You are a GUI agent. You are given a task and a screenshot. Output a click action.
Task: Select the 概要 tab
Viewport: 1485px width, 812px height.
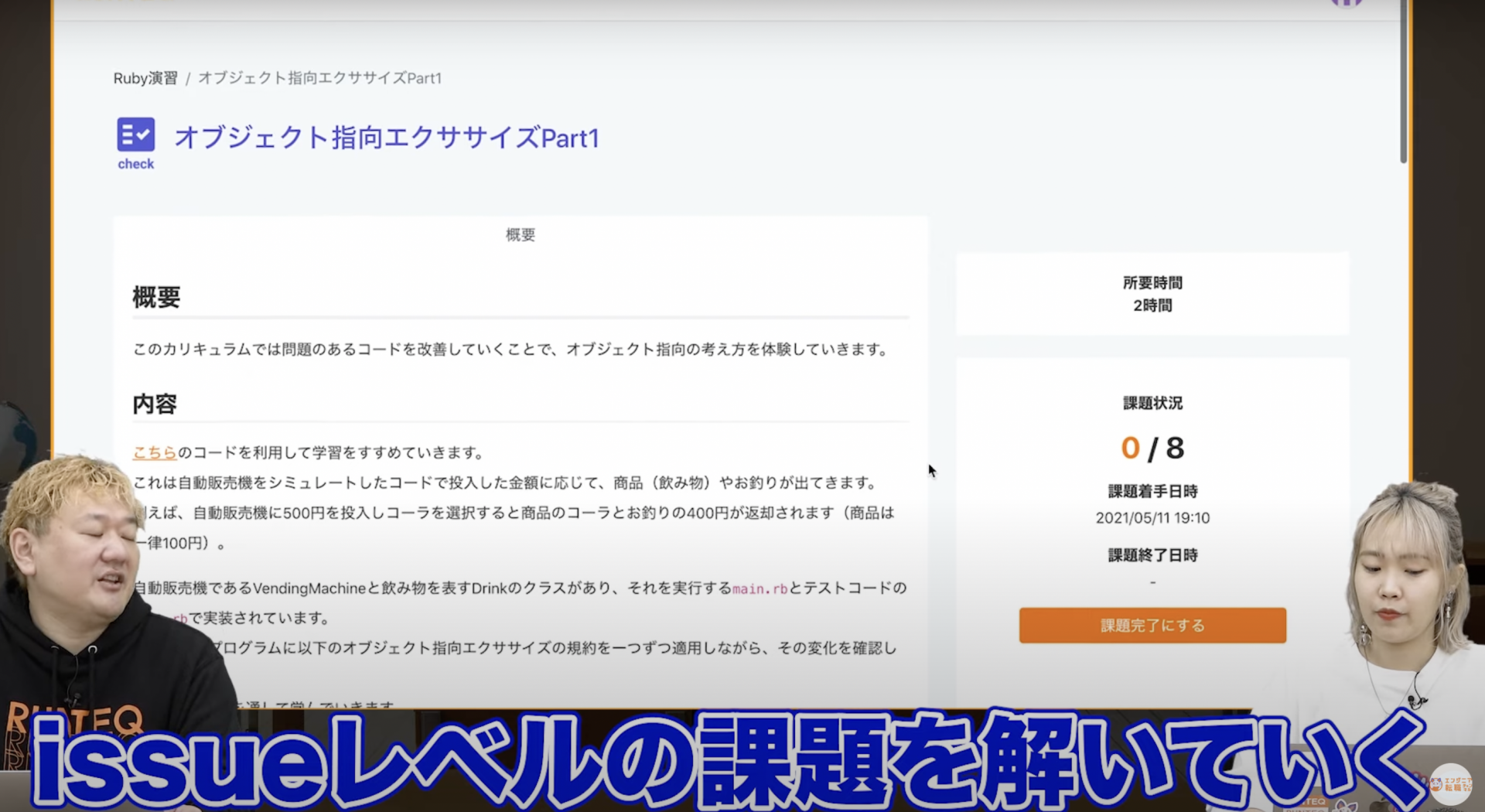click(521, 235)
